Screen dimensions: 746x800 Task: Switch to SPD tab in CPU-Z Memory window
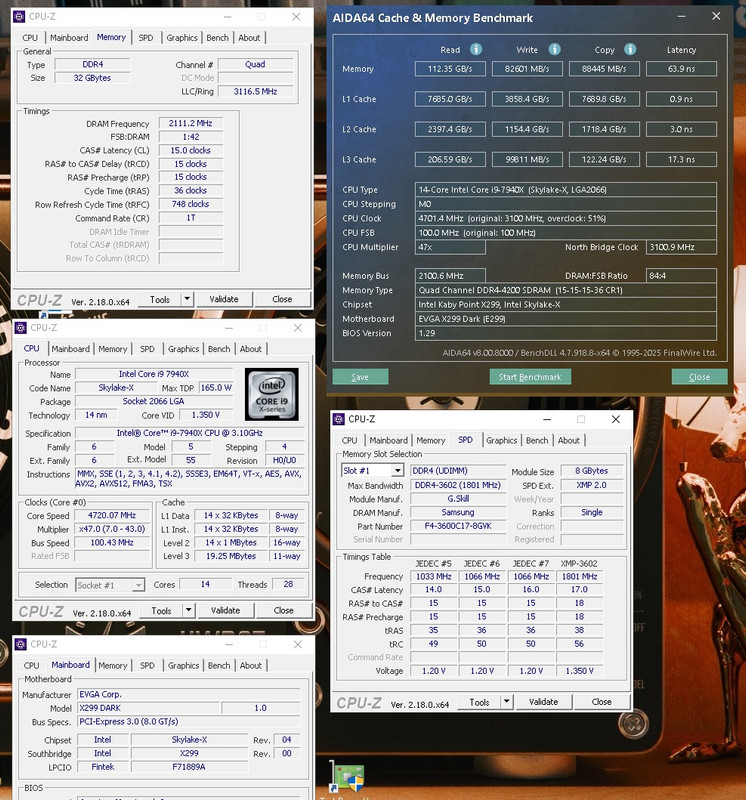click(x=146, y=38)
